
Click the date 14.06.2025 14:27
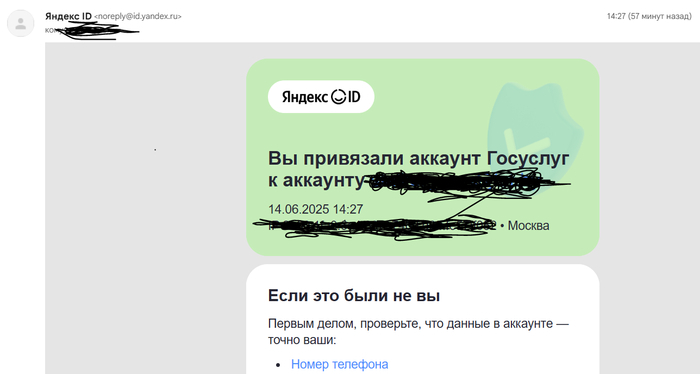click(316, 209)
